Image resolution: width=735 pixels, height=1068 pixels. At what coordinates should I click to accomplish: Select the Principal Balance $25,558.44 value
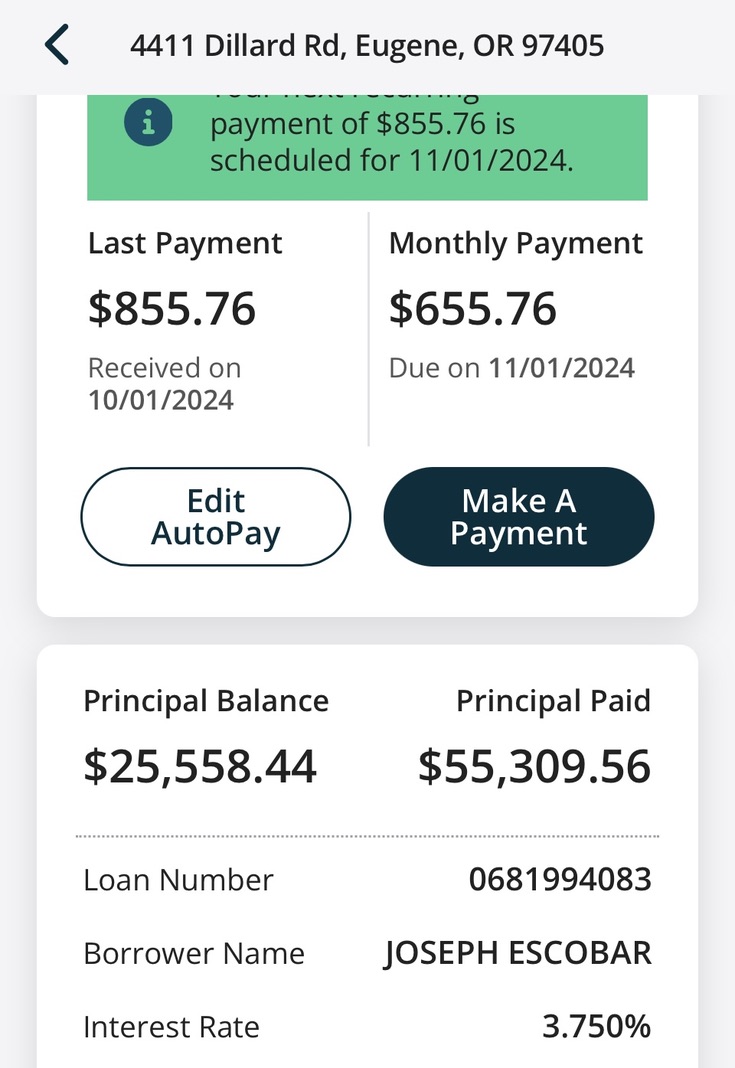point(200,766)
